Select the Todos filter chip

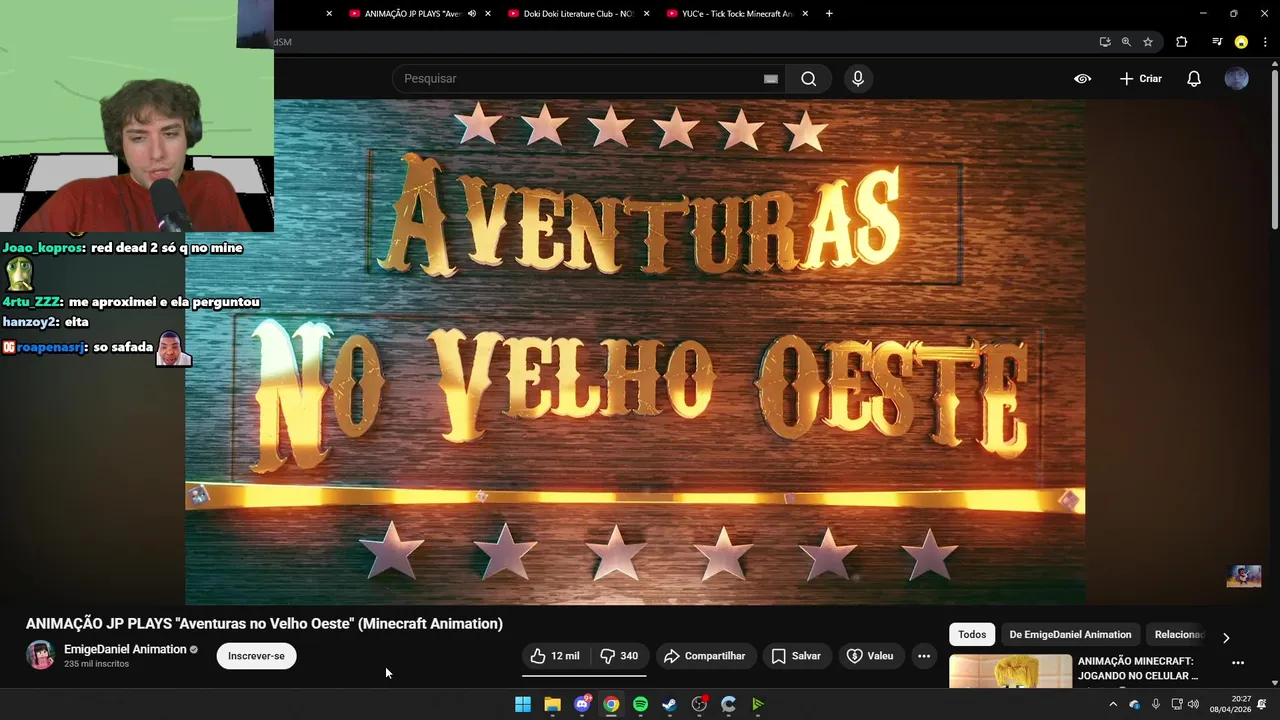972,634
